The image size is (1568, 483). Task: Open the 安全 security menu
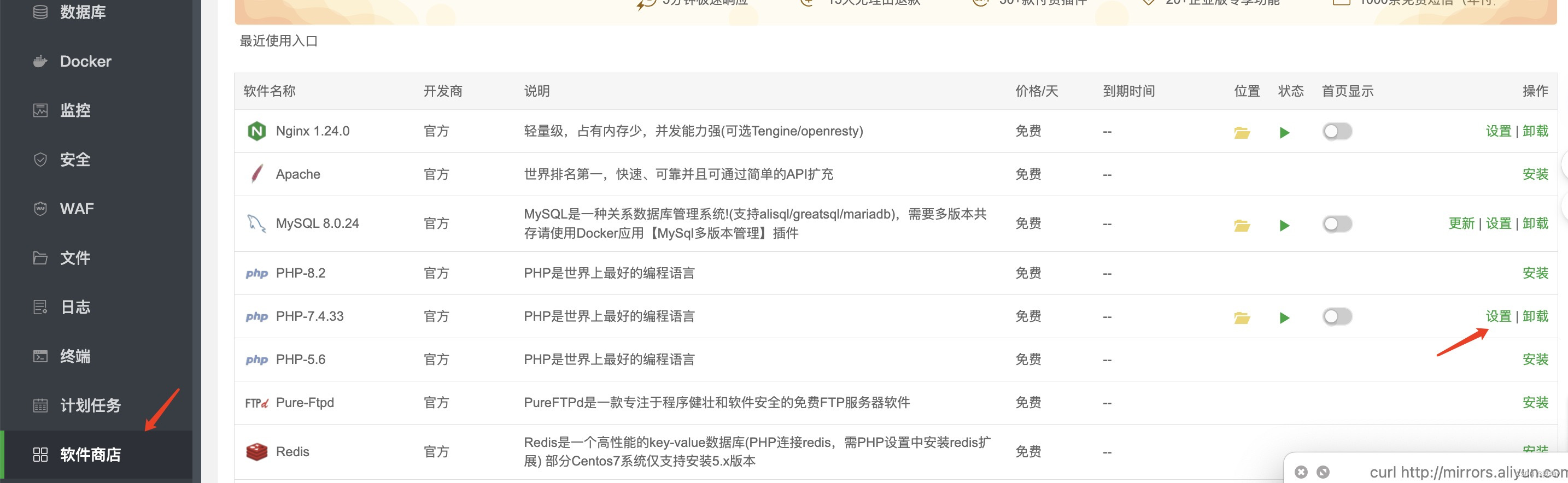click(75, 160)
